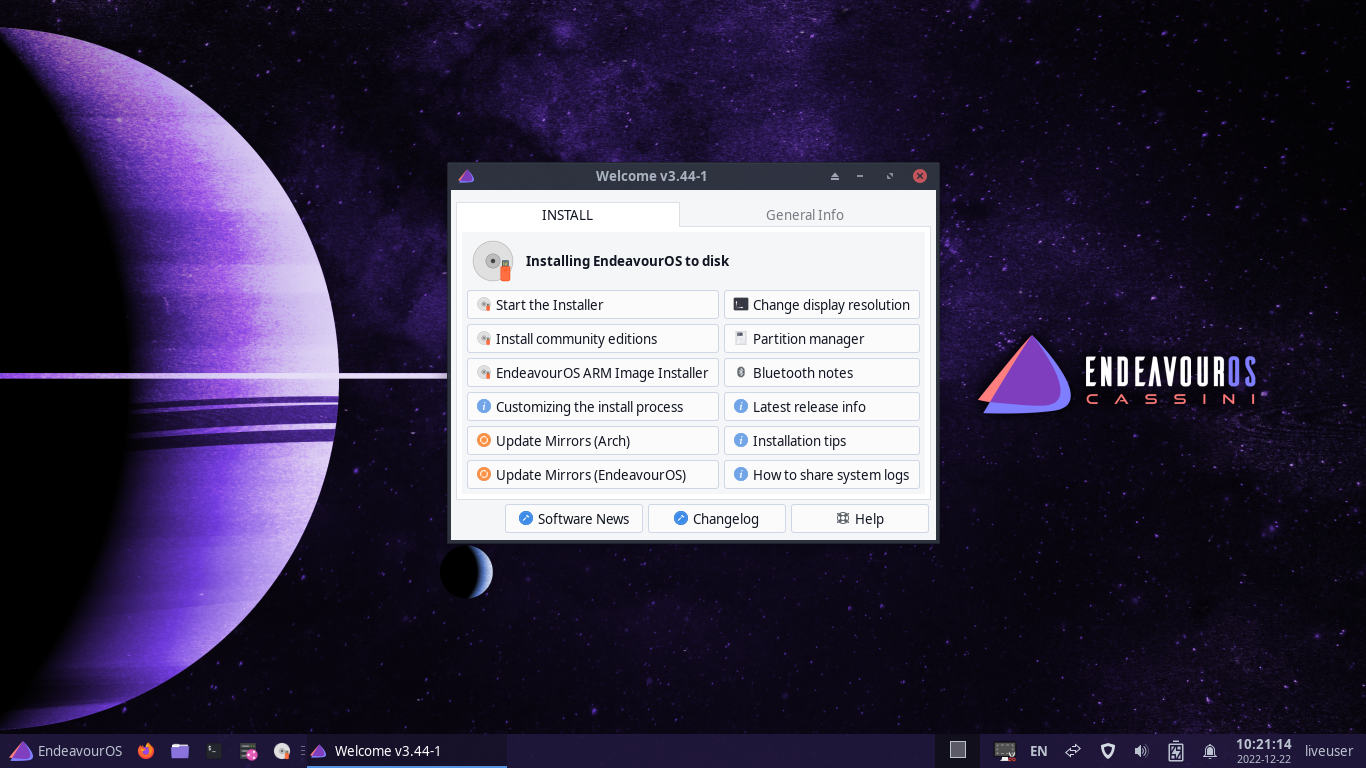Open the clock showing 10:21:14

click(x=1263, y=751)
